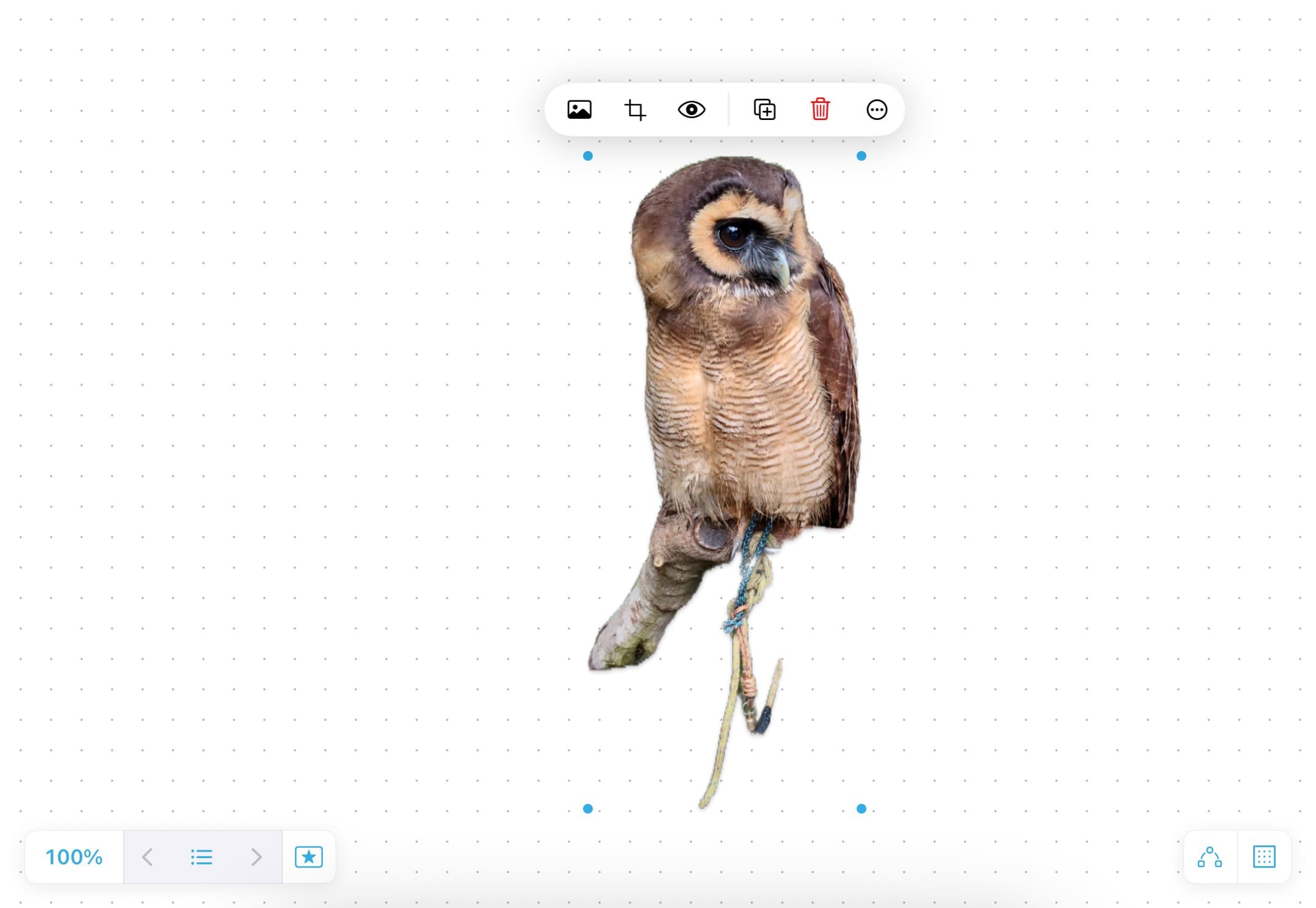Duplicate the selected owl image
The height and width of the screenshot is (908, 1316).
click(x=765, y=110)
